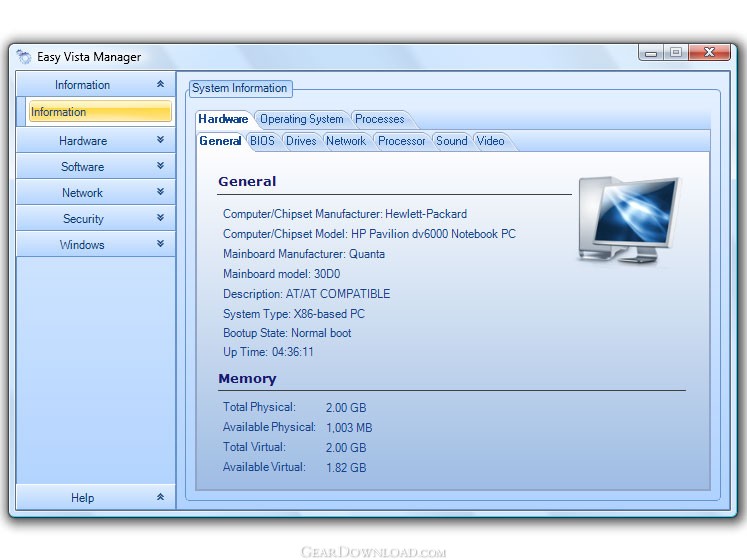747x560 pixels.
Task: Switch to the Operating System tab
Action: point(302,119)
